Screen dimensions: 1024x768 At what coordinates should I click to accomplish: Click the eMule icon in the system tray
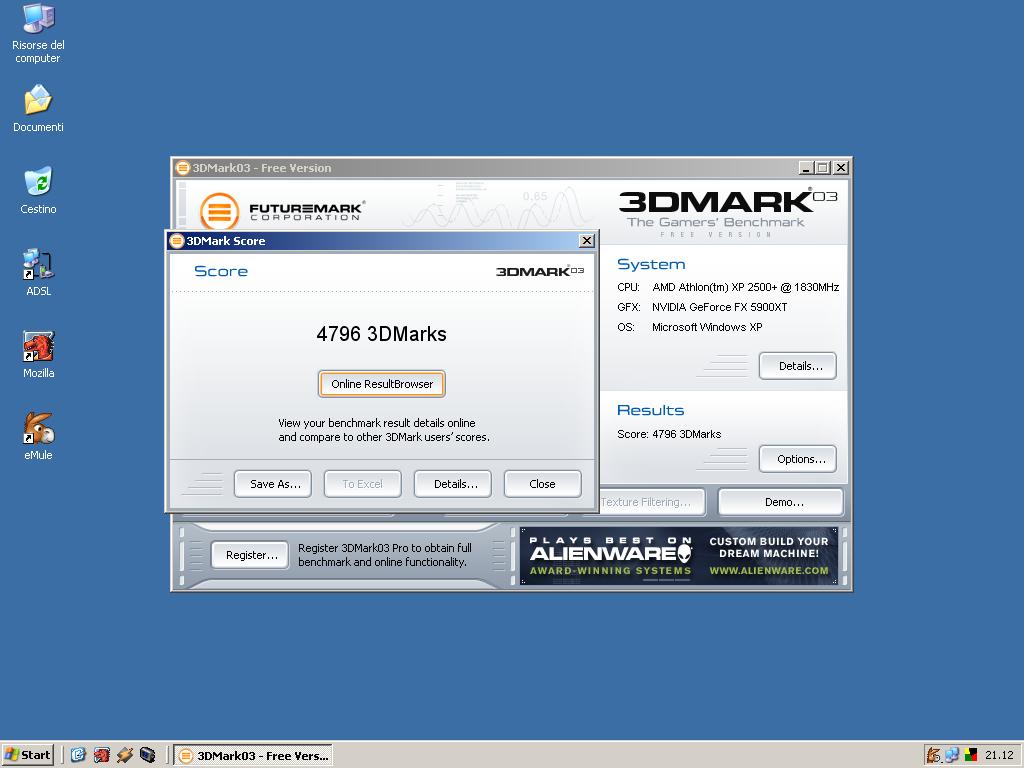point(935,755)
